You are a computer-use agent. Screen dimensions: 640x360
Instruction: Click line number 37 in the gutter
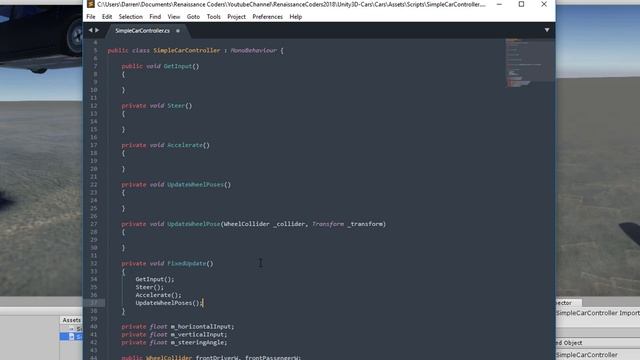(94, 303)
